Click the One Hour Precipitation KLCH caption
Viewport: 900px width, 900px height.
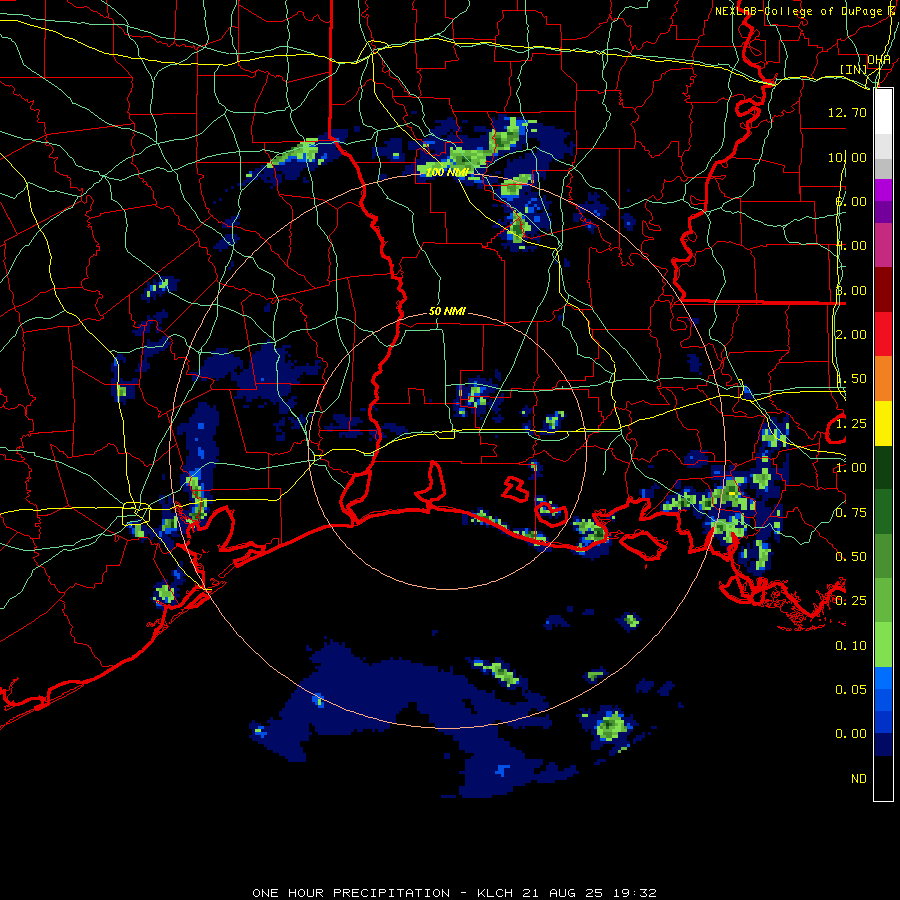point(454,893)
